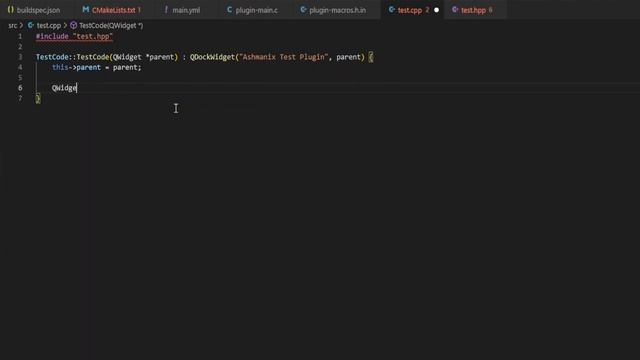Click JSON braces icon on buildspec.json tab
The image size is (640, 360).
[11, 9]
